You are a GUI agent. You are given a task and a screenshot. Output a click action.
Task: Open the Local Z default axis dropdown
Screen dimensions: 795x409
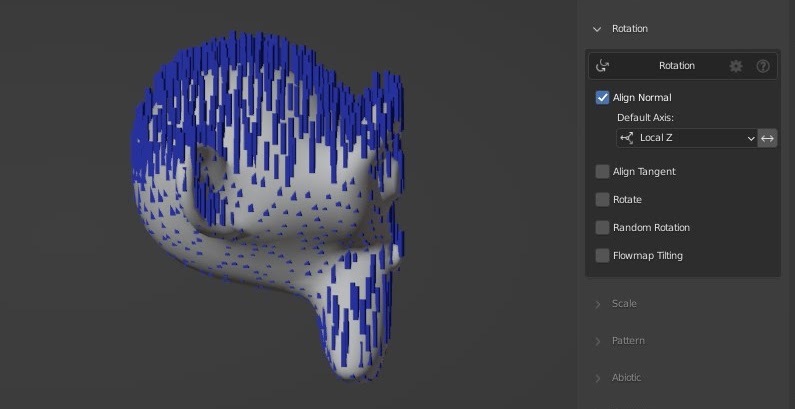(x=686, y=138)
